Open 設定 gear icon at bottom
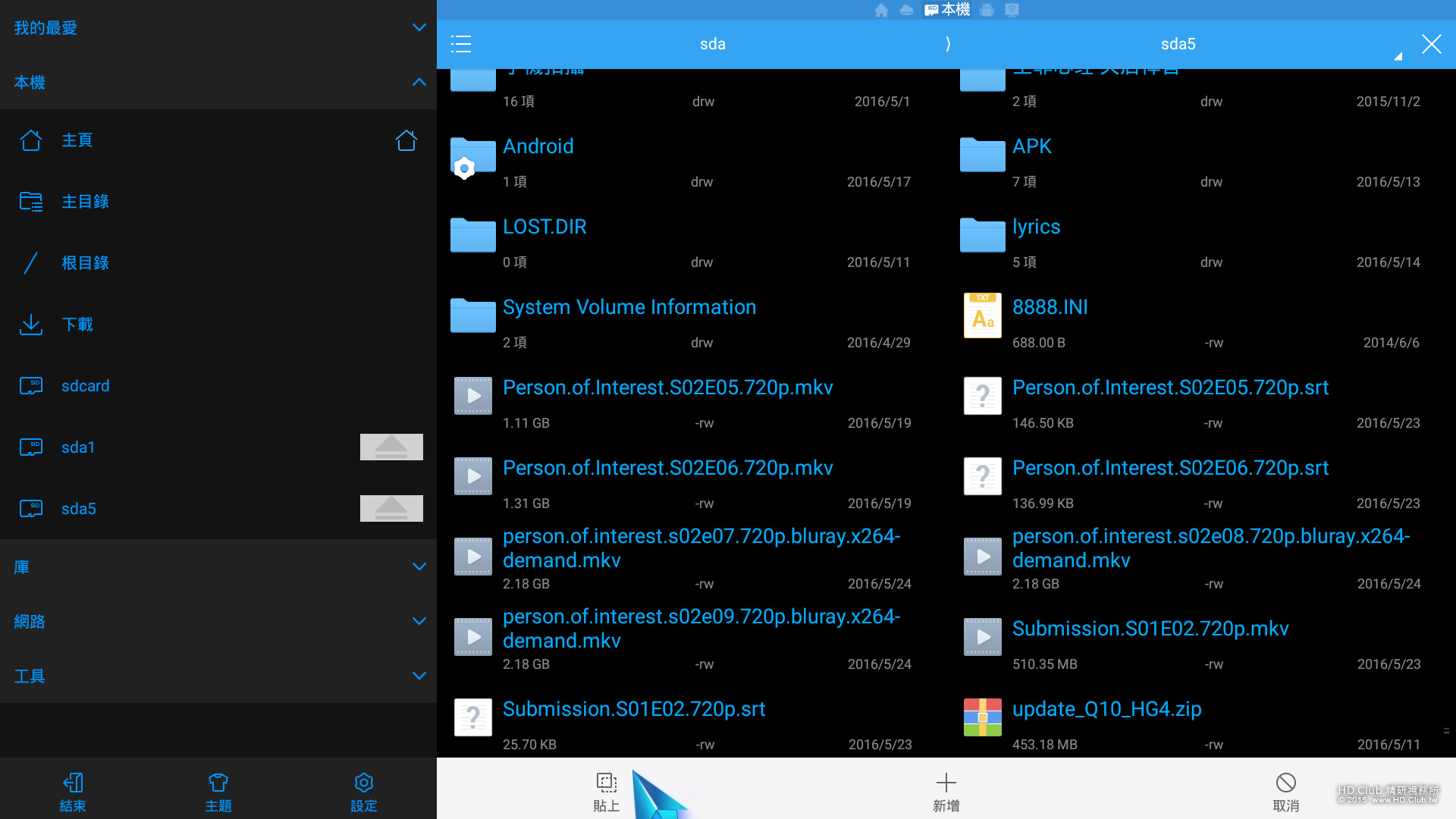 (x=363, y=783)
